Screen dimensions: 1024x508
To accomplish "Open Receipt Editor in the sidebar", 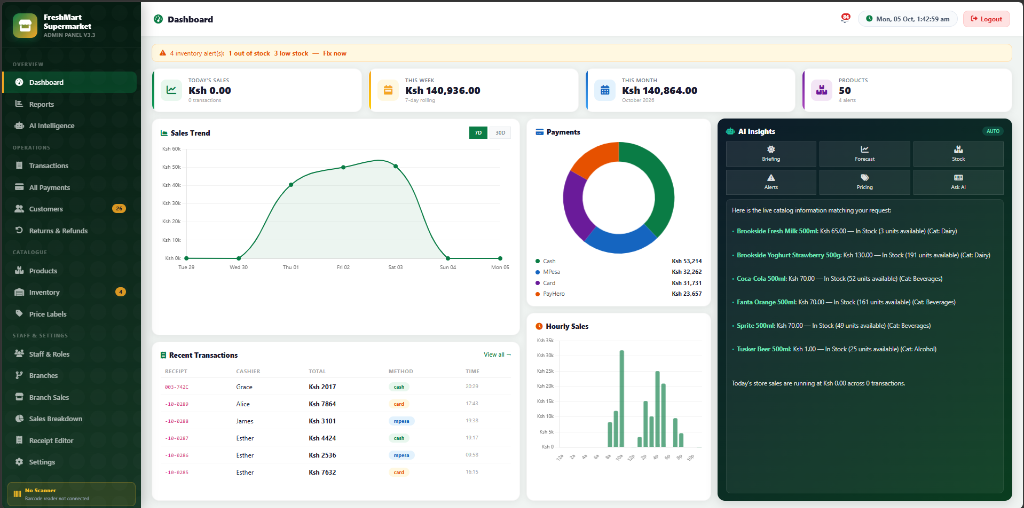I will pos(69,440).
